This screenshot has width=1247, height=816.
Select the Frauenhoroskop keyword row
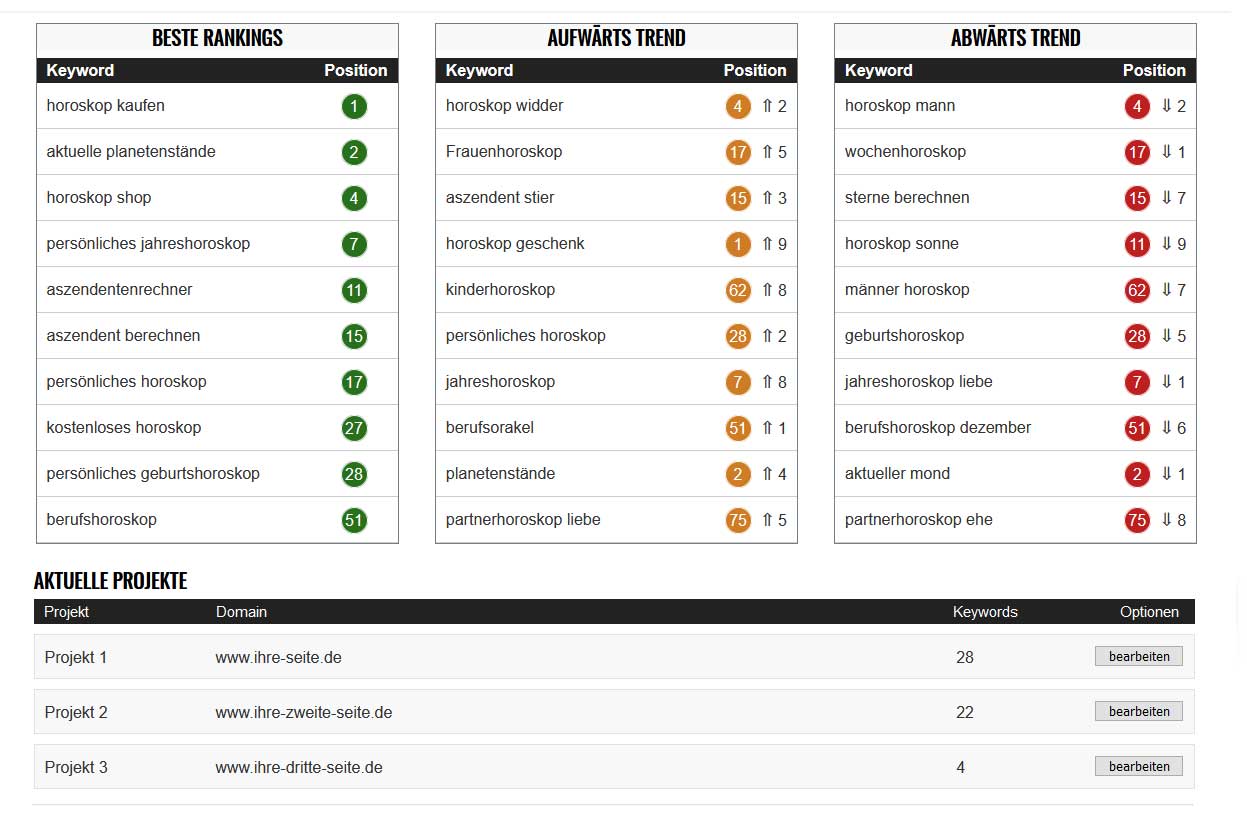[x=504, y=152]
